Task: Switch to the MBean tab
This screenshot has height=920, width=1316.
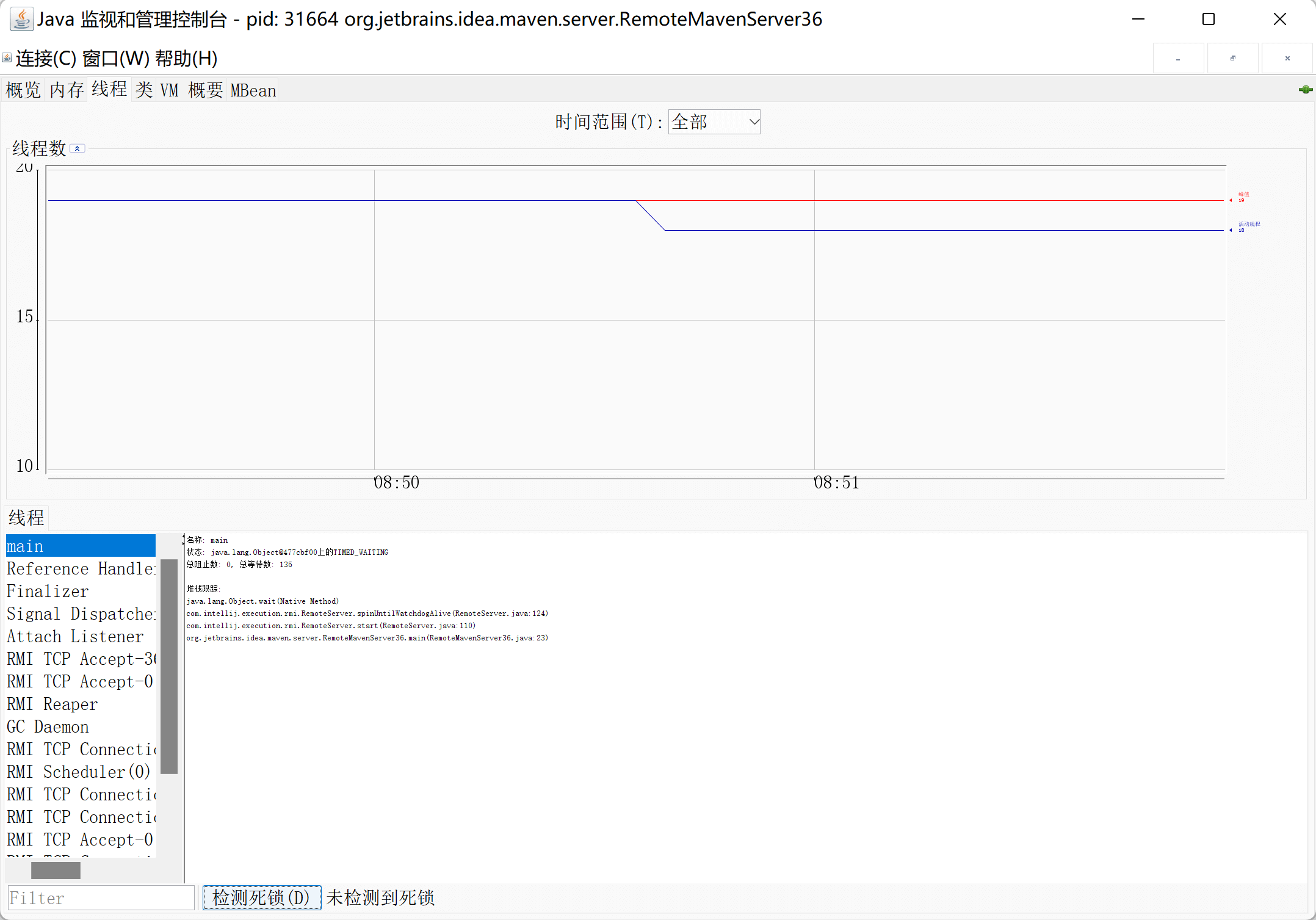Action: pyautogui.click(x=253, y=90)
